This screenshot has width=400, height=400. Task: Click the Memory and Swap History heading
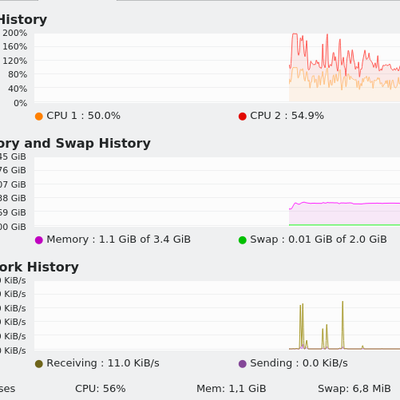tap(75, 143)
